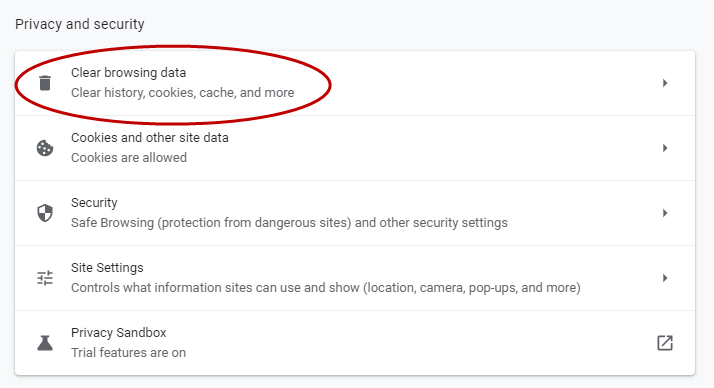Expand Clear browsing data arrow
The image size is (714, 388).
(x=665, y=83)
